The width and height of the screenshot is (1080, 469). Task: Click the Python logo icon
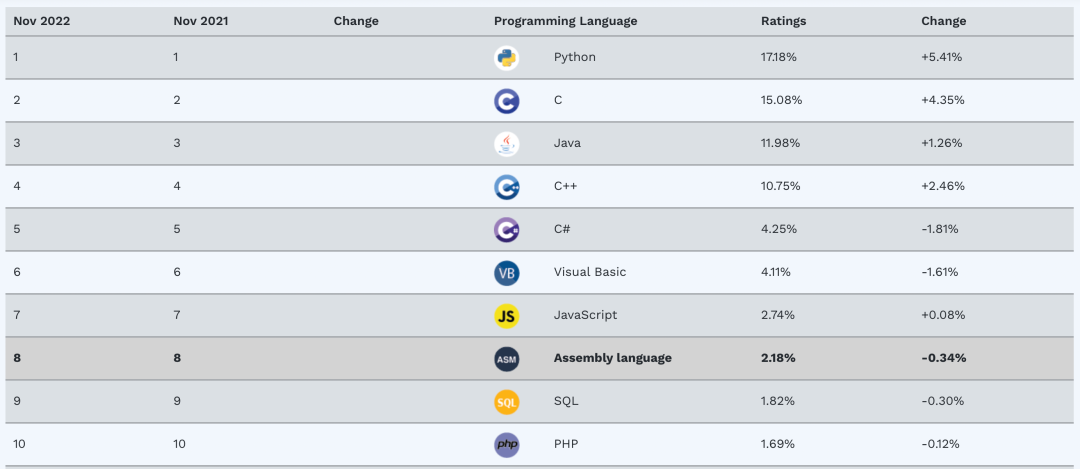click(x=507, y=58)
